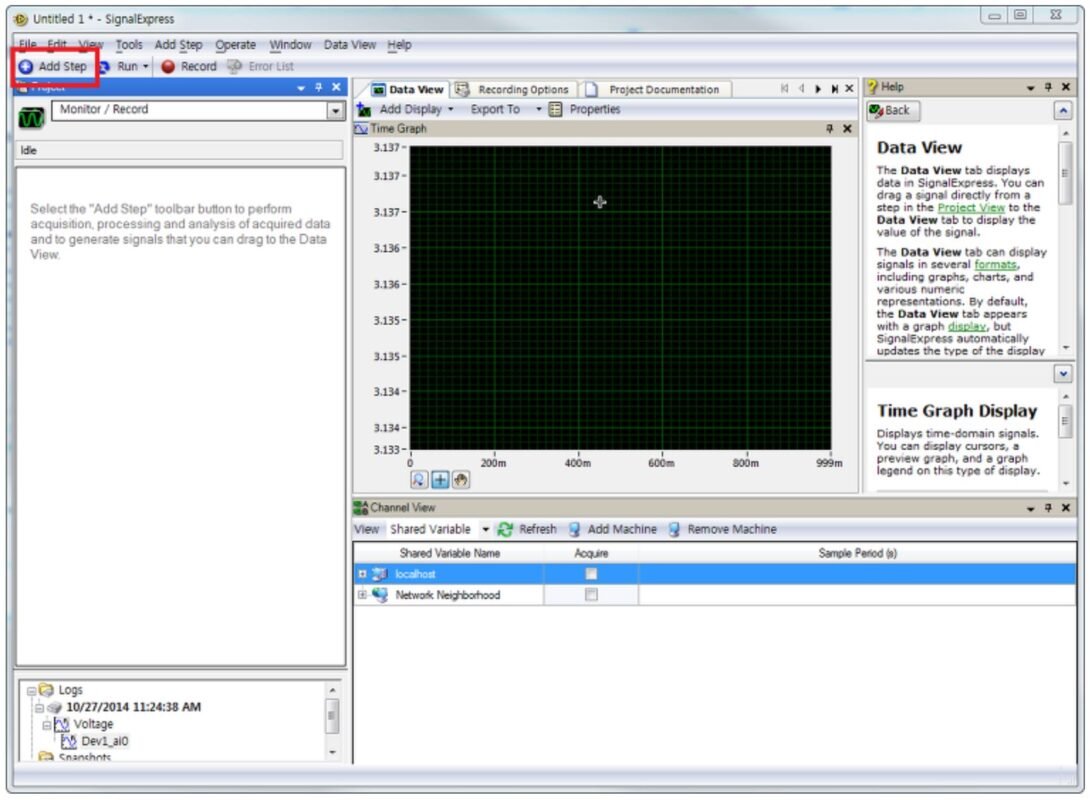Viewport: 1090px width, 800px height.
Task: Open the Export To dropdown arrow
Action: 538,110
